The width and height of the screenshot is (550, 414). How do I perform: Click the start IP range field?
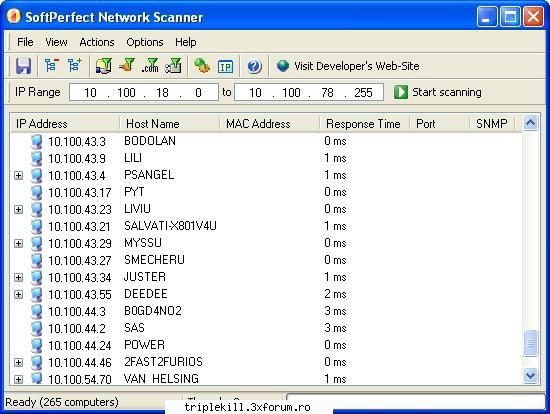[144, 92]
